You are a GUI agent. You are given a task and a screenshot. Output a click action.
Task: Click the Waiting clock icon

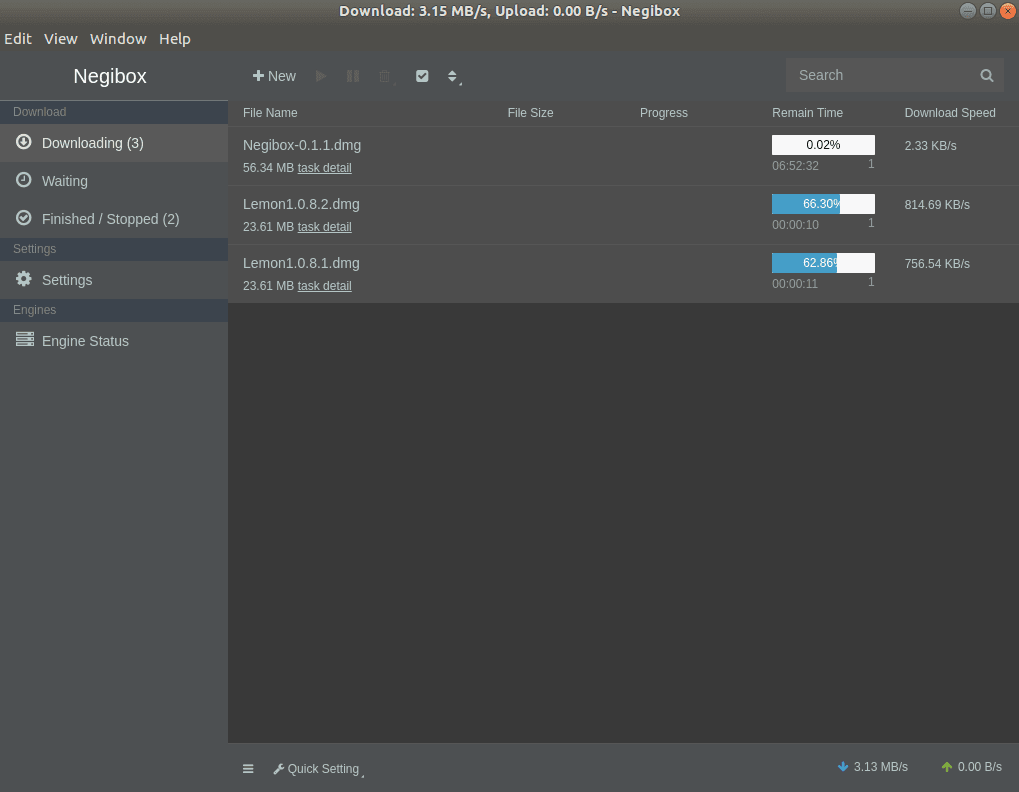(23, 179)
